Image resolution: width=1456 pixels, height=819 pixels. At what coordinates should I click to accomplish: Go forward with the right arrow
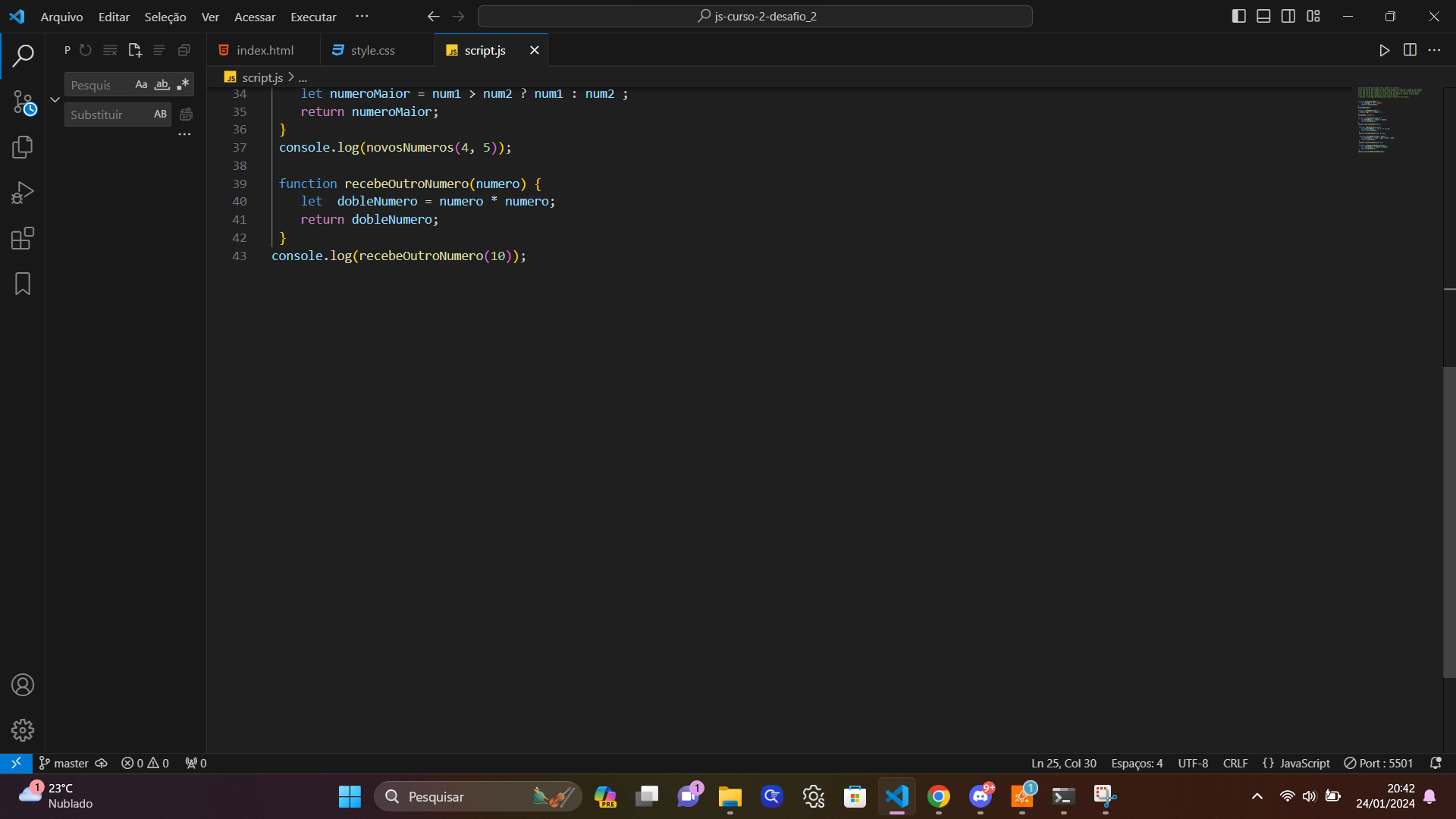pos(458,16)
